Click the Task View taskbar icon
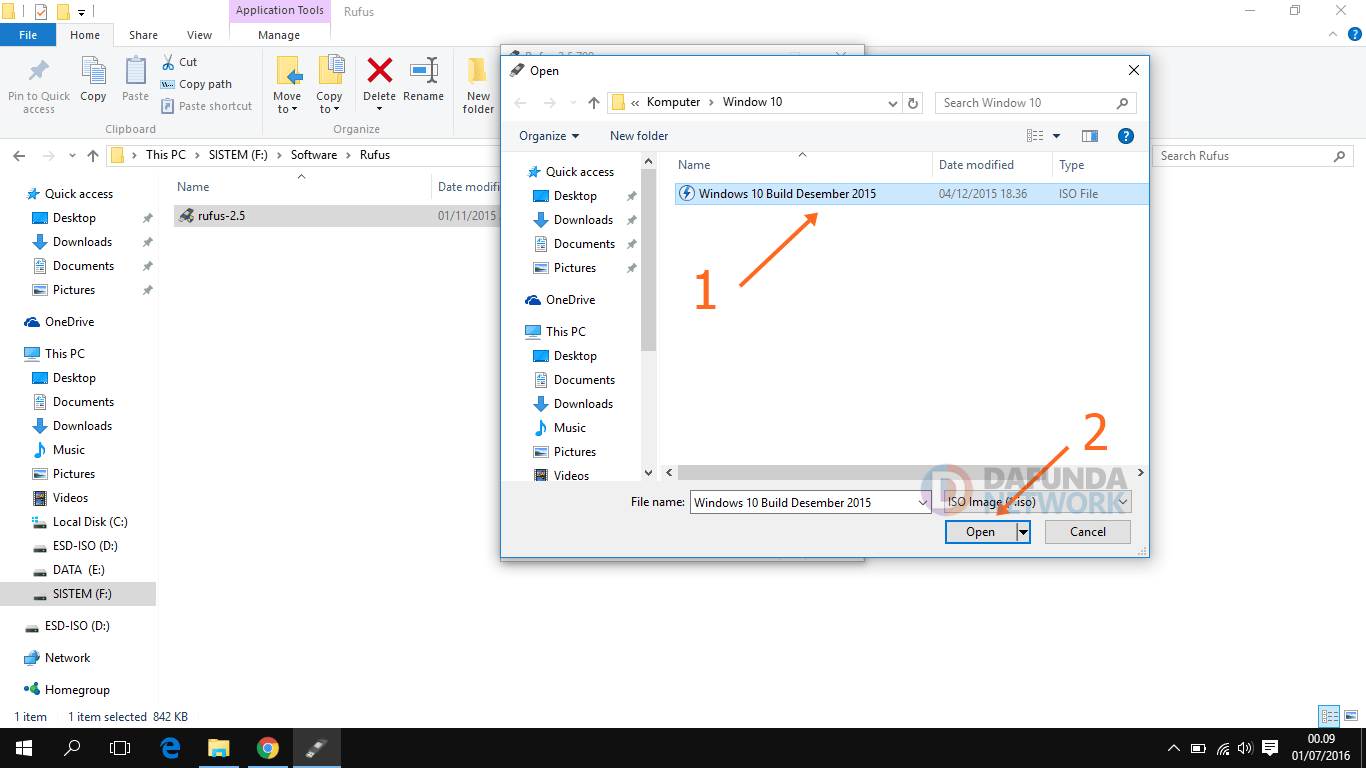Image resolution: width=1366 pixels, height=768 pixels. click(120, 748)
